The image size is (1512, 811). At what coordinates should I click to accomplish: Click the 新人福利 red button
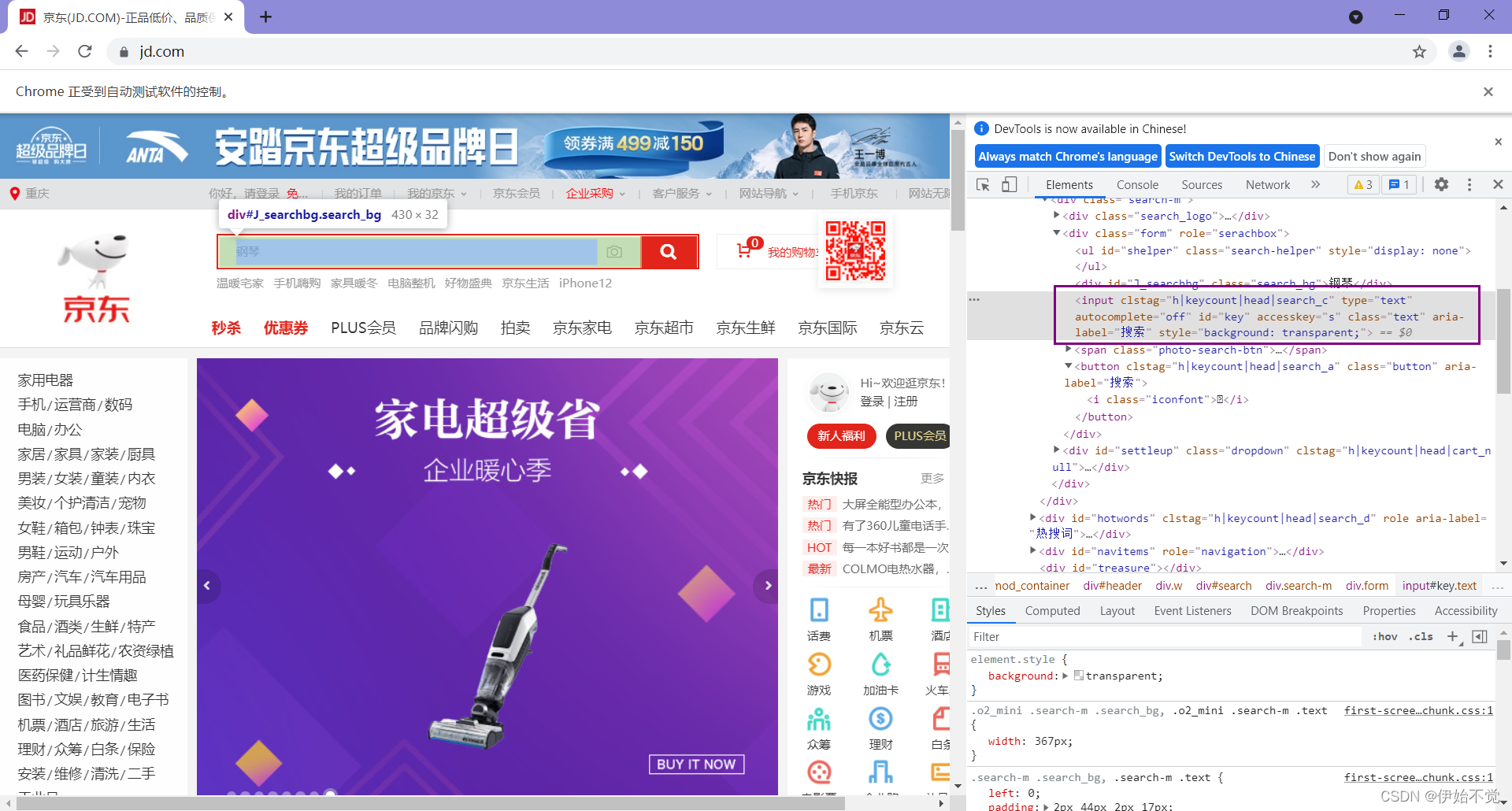coord(841,435)
